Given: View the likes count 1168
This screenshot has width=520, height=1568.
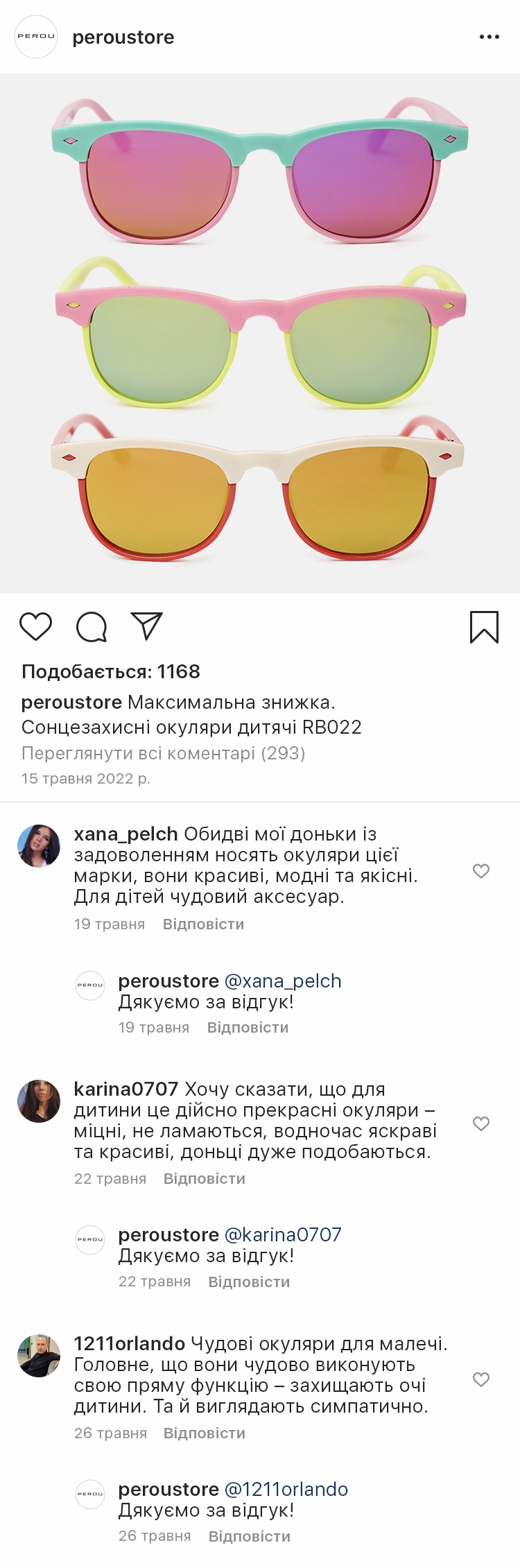Looking at the screenshot, I should click(111, 671).
